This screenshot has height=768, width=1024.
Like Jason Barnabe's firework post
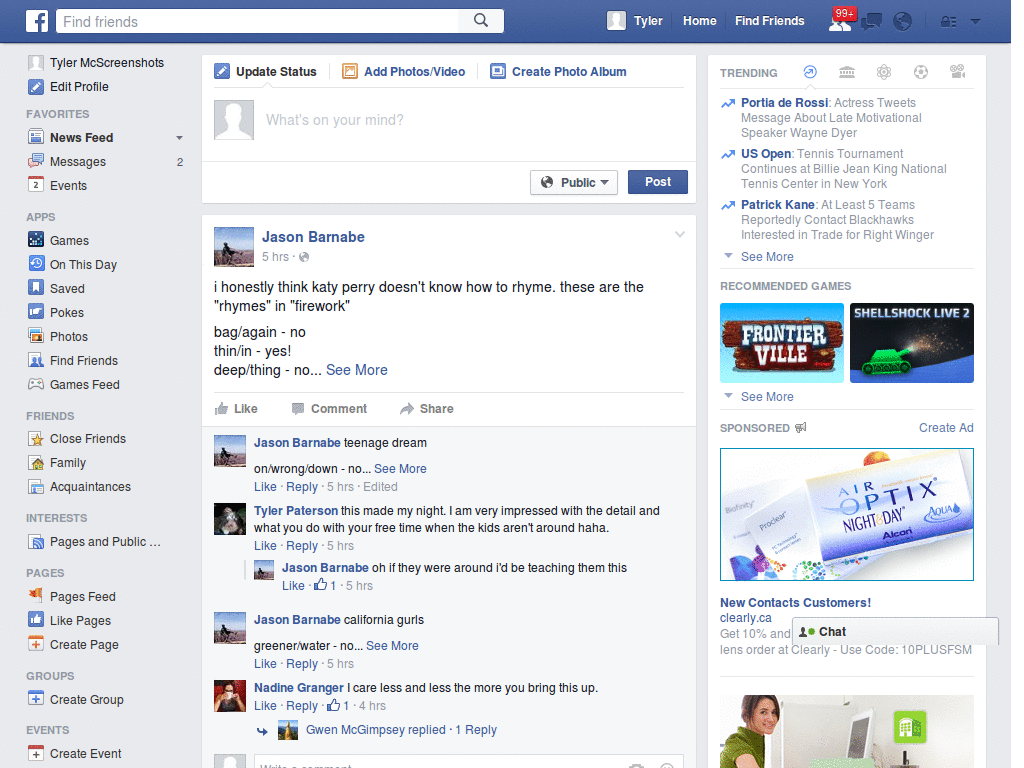tap(236, 409)
